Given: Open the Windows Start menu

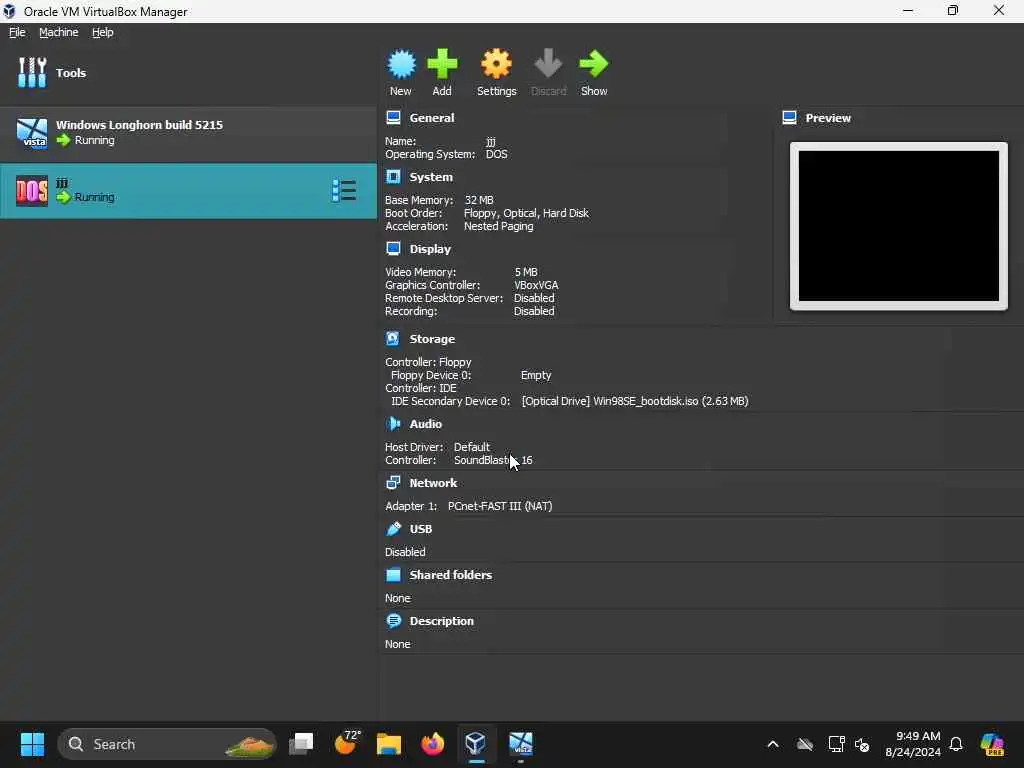Looking at the screenshot, I should pos(32,744).
